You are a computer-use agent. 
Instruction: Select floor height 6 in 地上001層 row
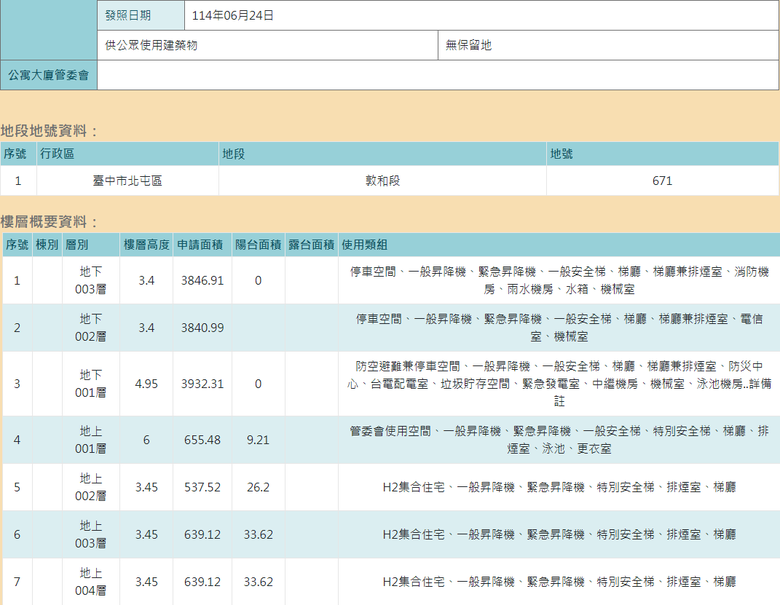[x=146, y=440]
